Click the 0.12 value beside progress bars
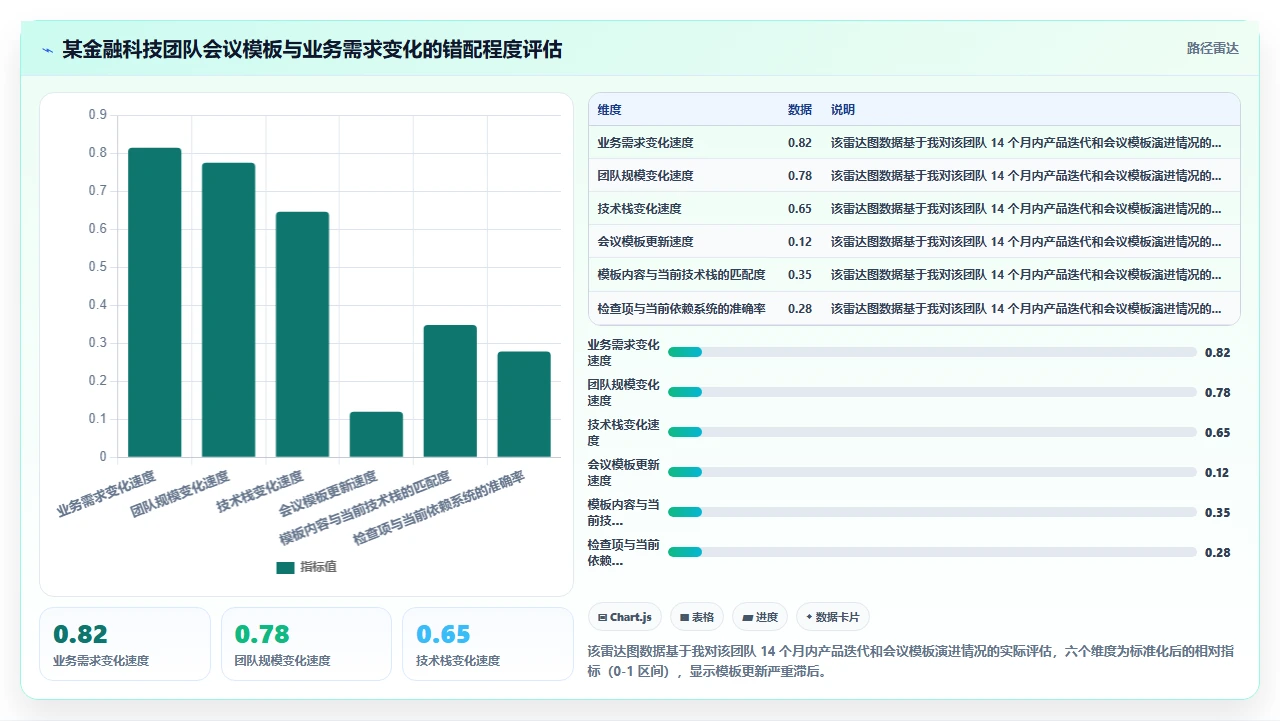 [x=1217, y=472]
